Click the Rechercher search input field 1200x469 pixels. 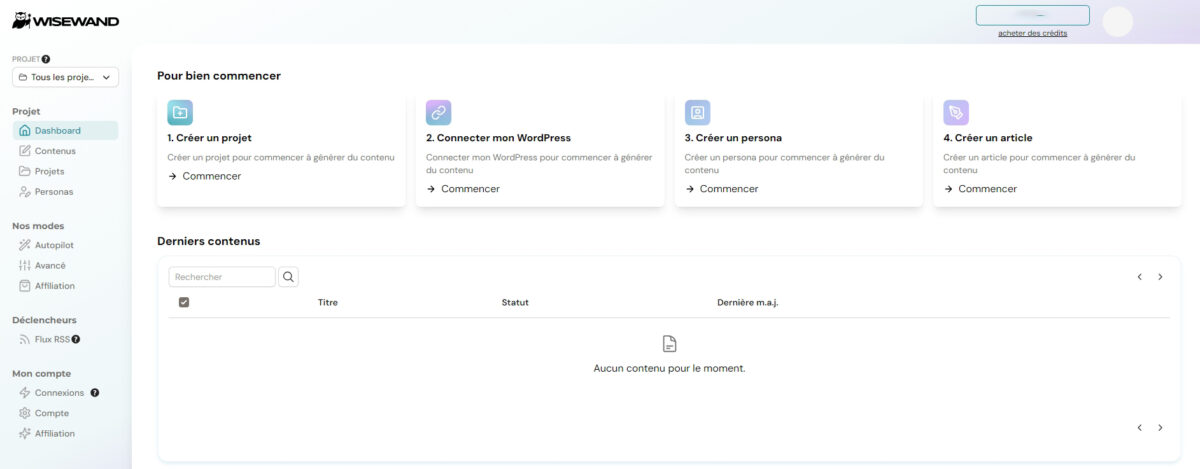tap(221, 277)
